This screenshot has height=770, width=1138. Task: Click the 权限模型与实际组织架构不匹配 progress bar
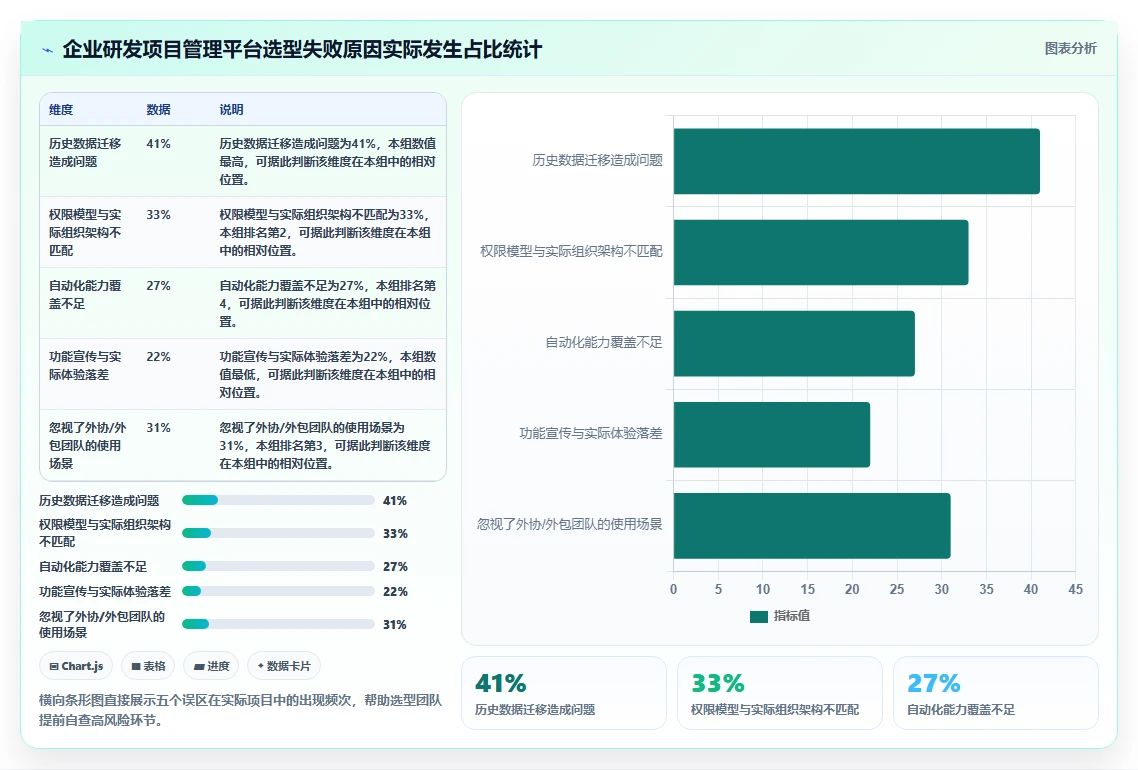(x=278, y=533)
